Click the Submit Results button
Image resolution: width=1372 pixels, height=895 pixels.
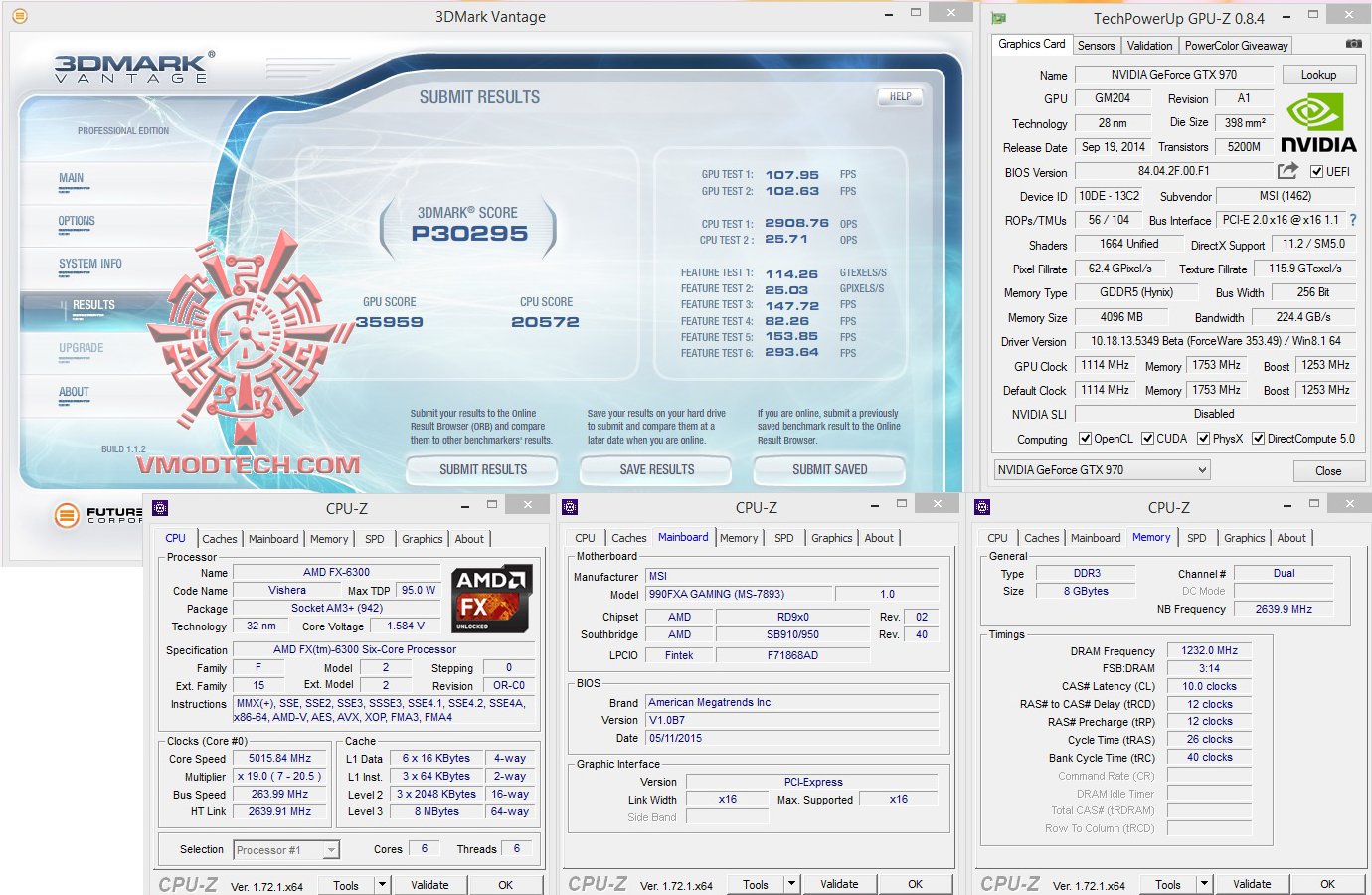tap(483, 469)
